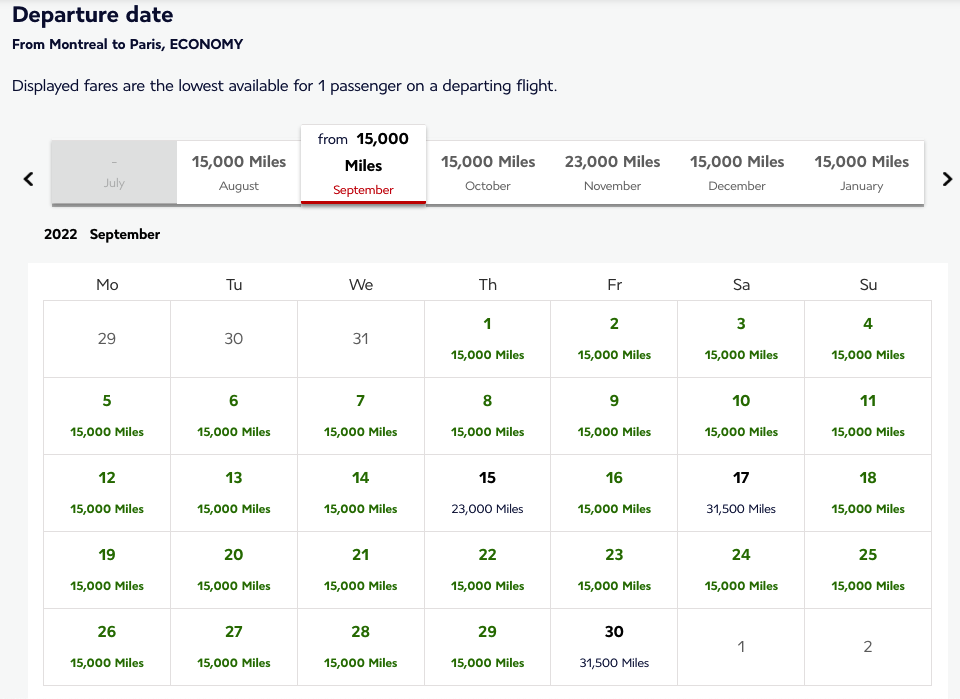Select September 26 departure date
Viewport: 960px width, 699px height.
tap(107, 647)
